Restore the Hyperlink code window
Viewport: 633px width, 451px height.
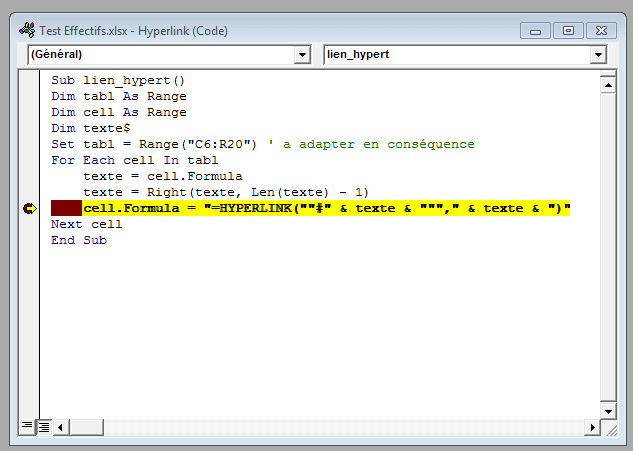coord(568,31)
